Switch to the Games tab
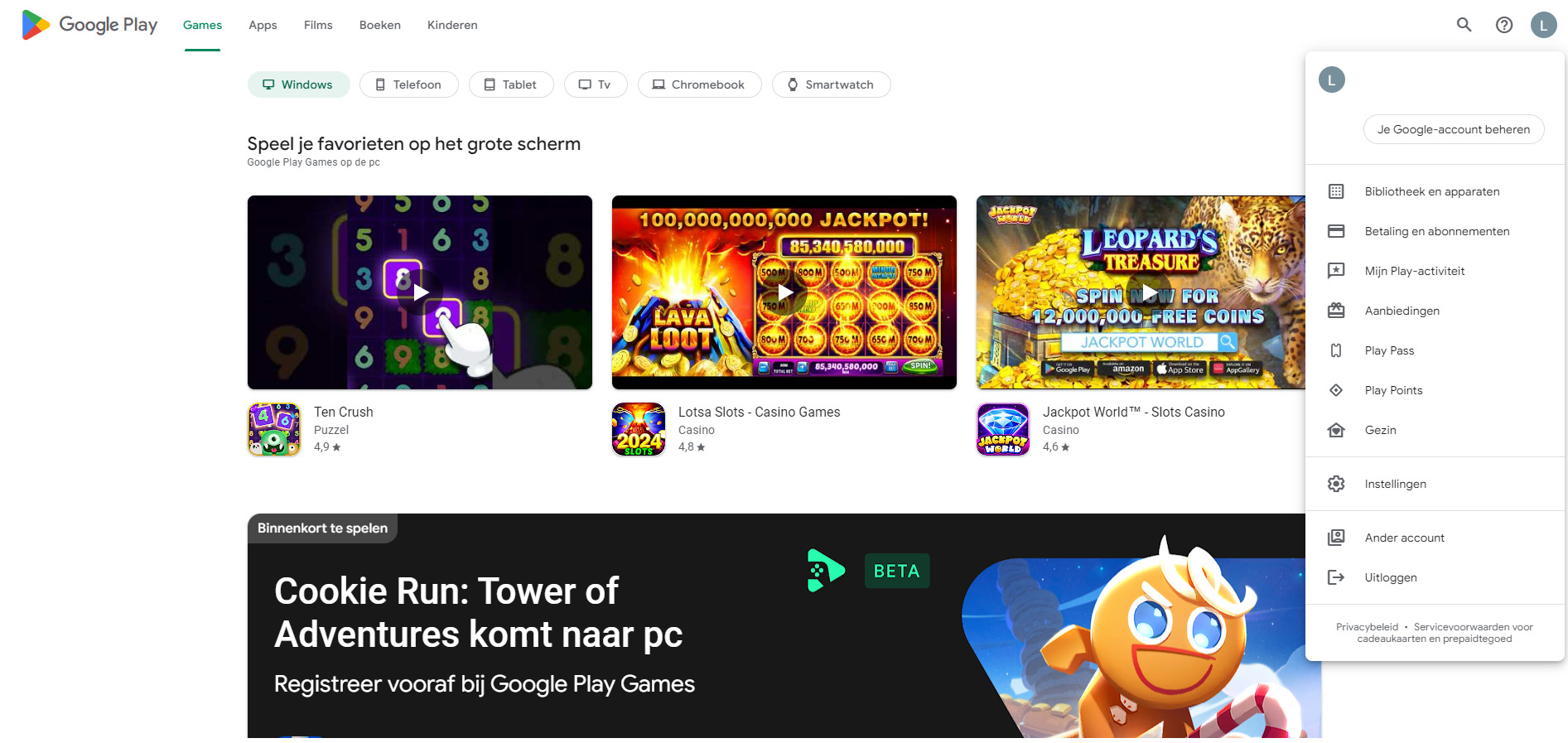 click(x=202, y=25)
